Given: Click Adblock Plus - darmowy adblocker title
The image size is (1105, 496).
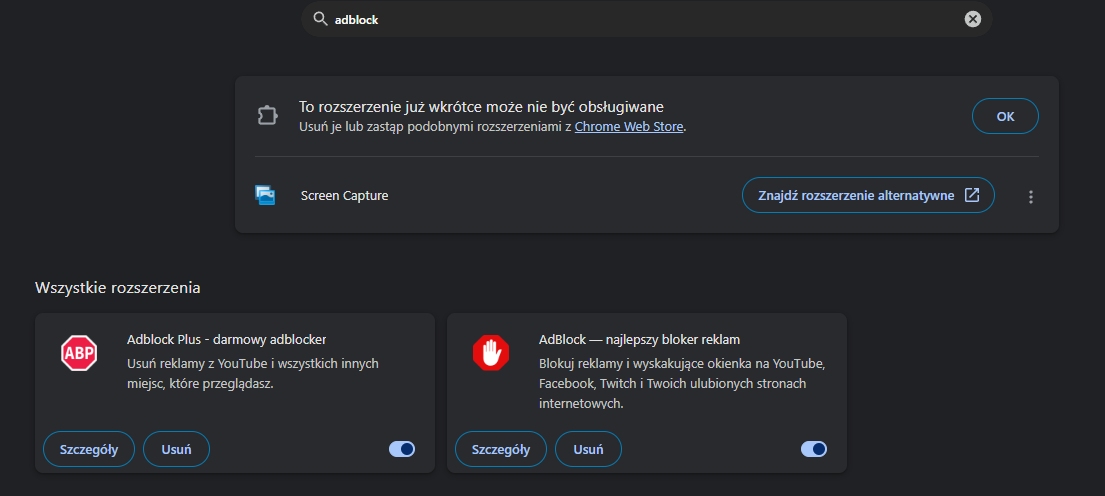Looking at the screenshot, I should (226, 340).
